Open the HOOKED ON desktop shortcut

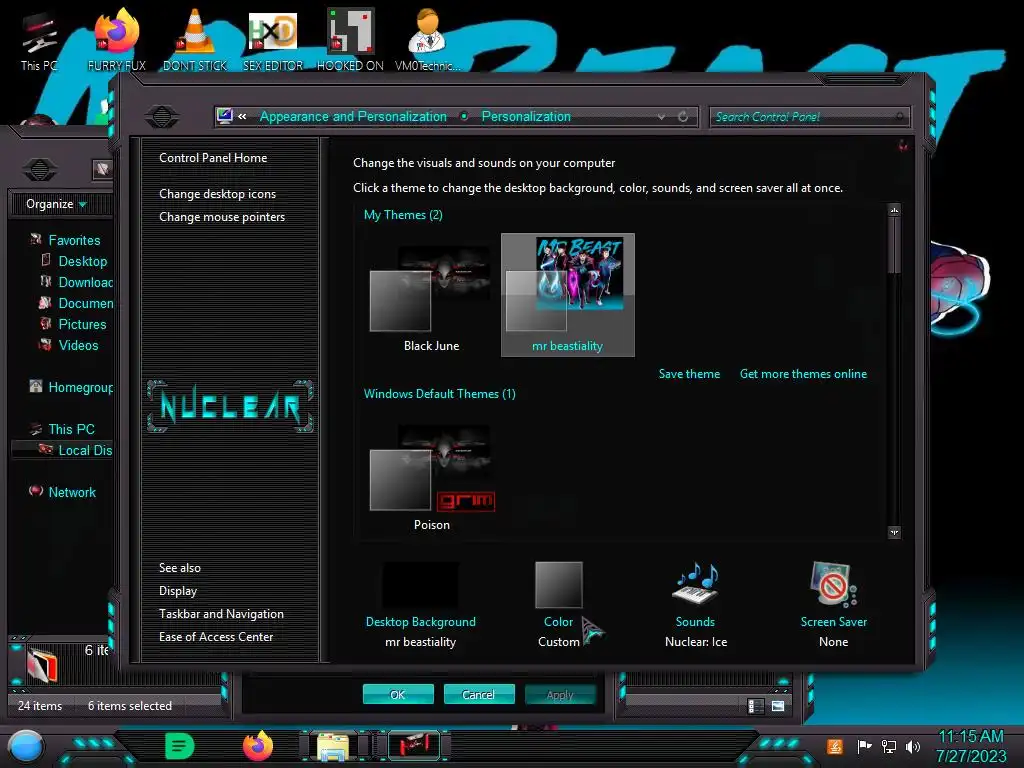[350, 40]
